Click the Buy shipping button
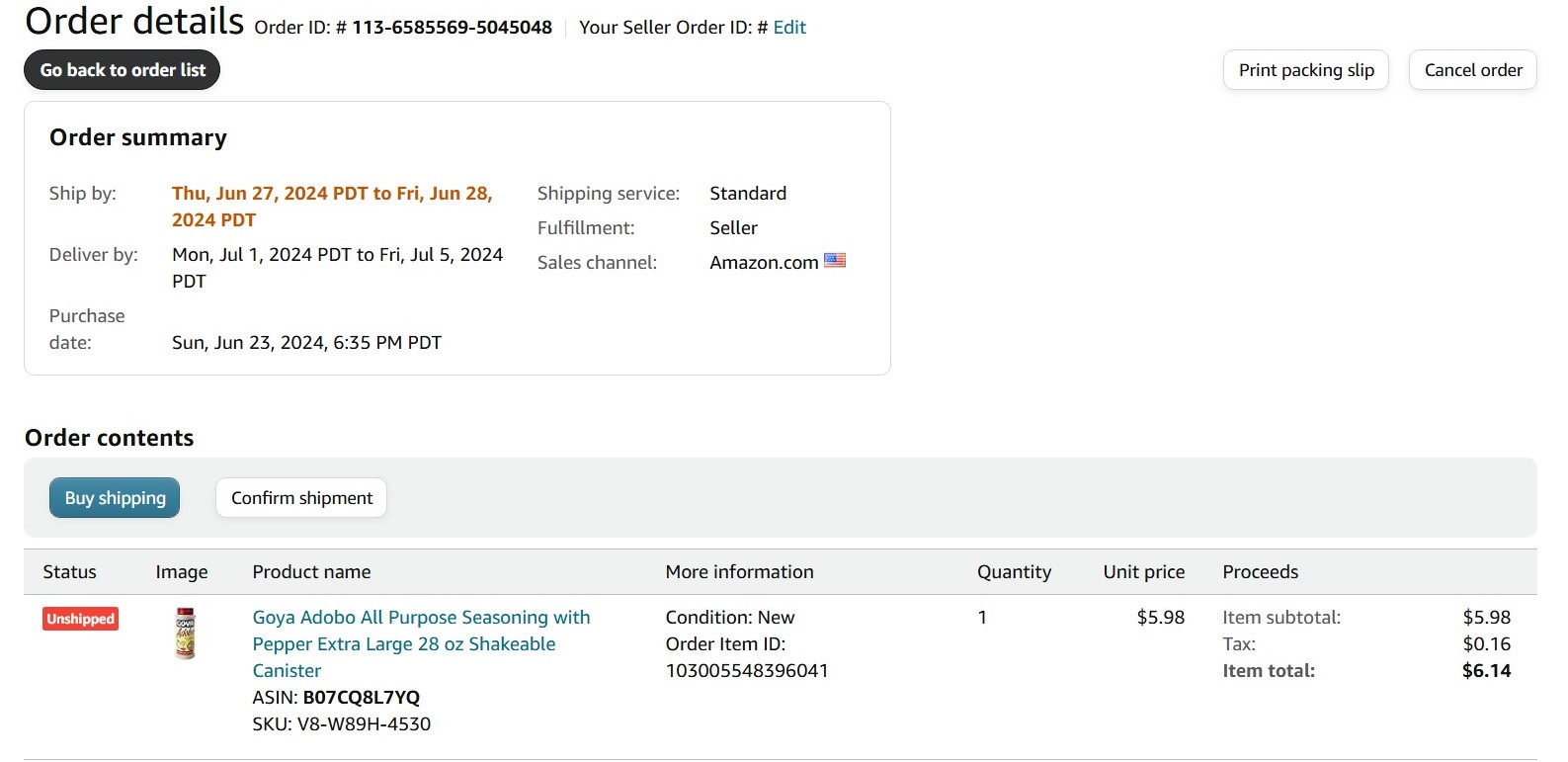Image resolution: width=1568 pixels, height=762 pixels. coord(115,498)
